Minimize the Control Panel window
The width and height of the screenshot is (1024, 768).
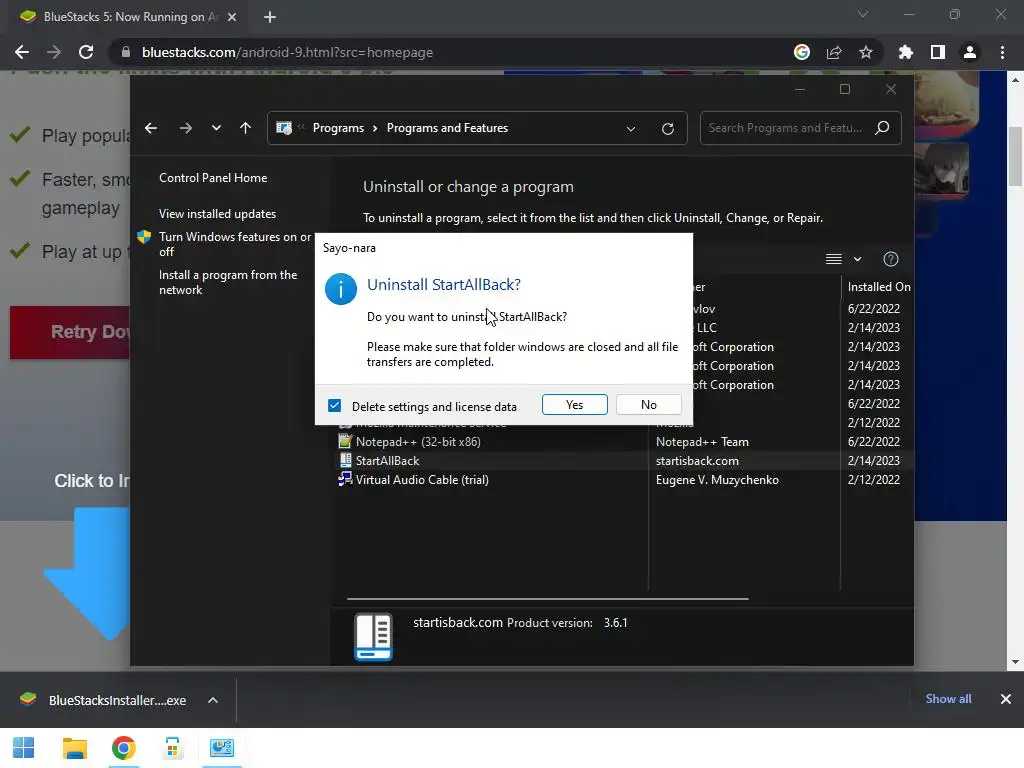(799, 89)
